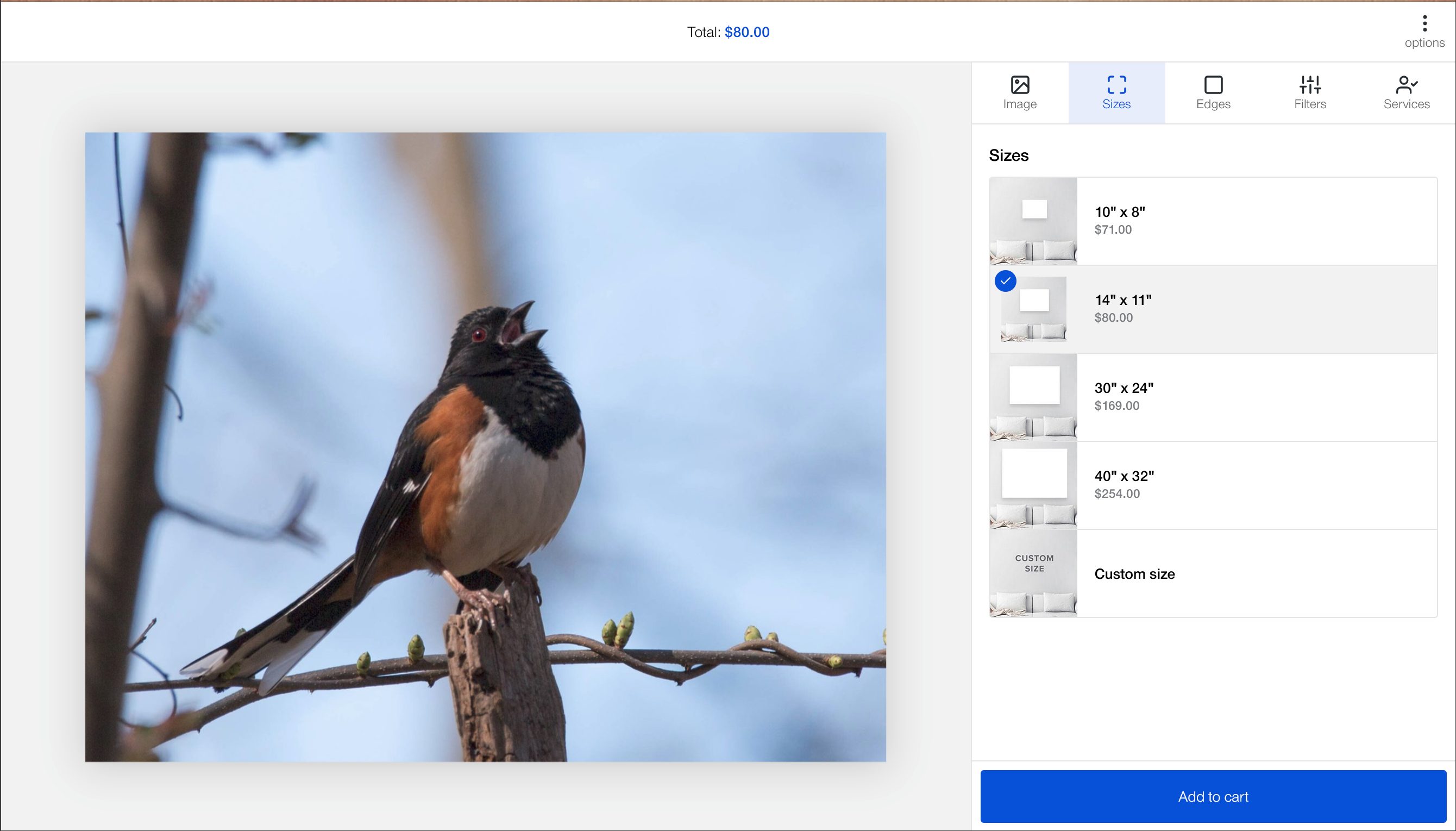Screen dimensions: 1456x831
Task: Open the Services panel
Action: (x=1405, y=92)
